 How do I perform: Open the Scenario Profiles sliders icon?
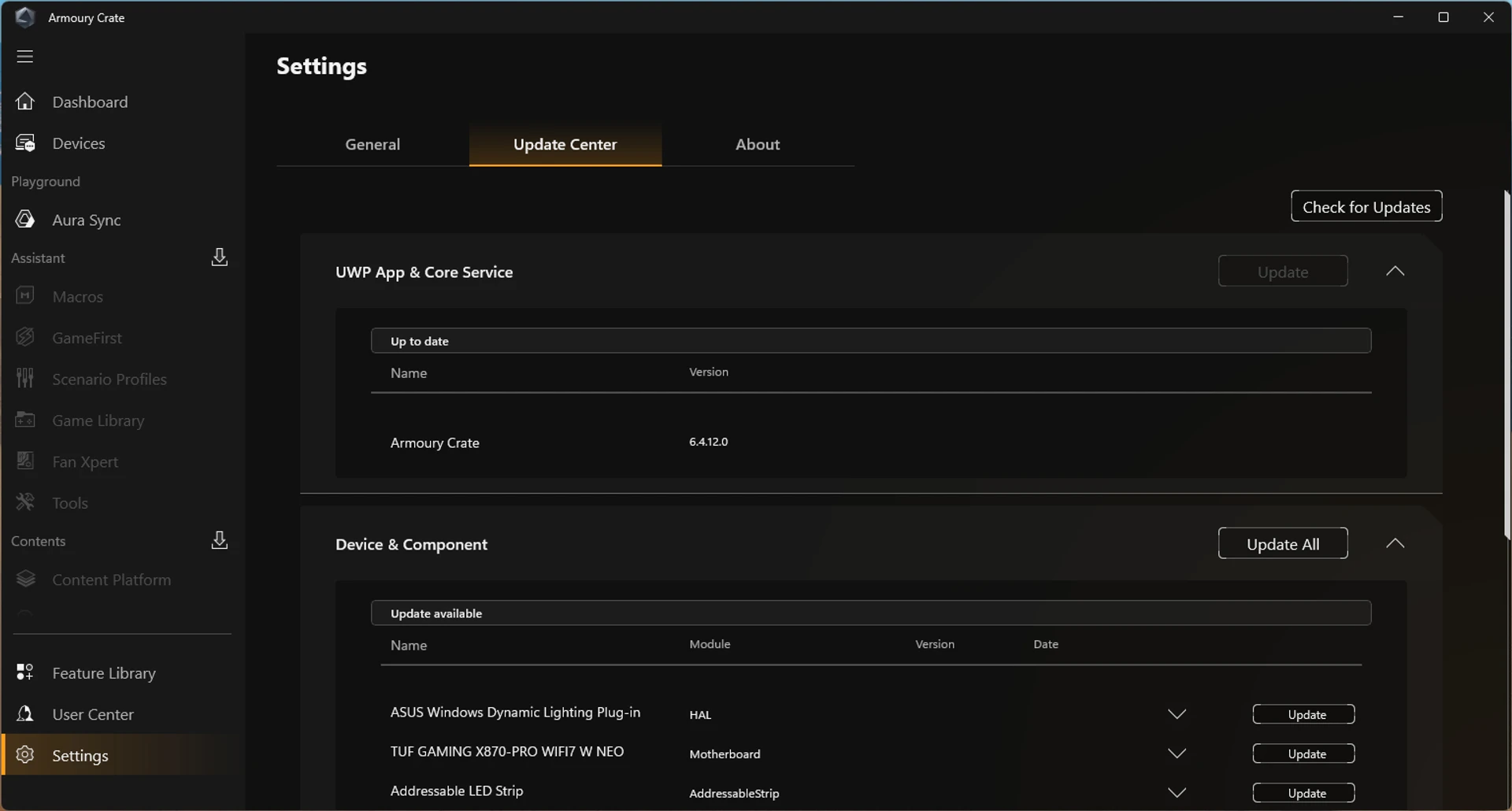[x=25, y=379]
